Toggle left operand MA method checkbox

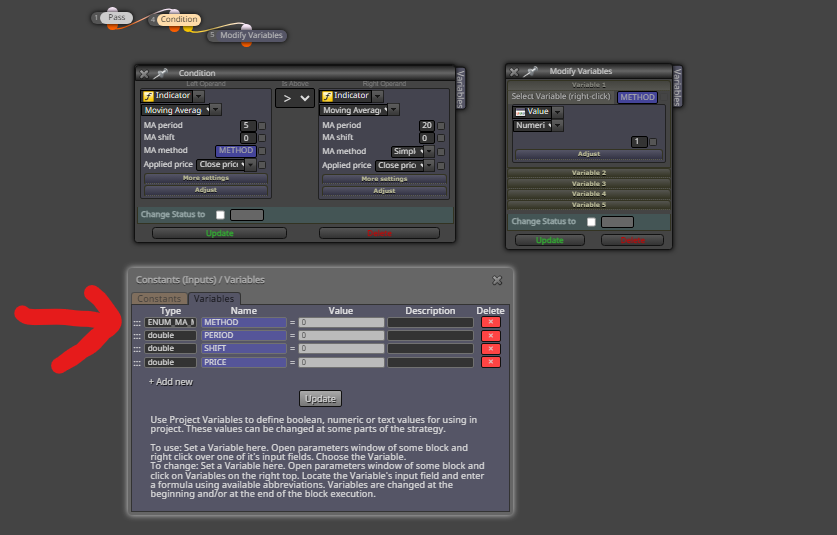click(x=262, y=151)
